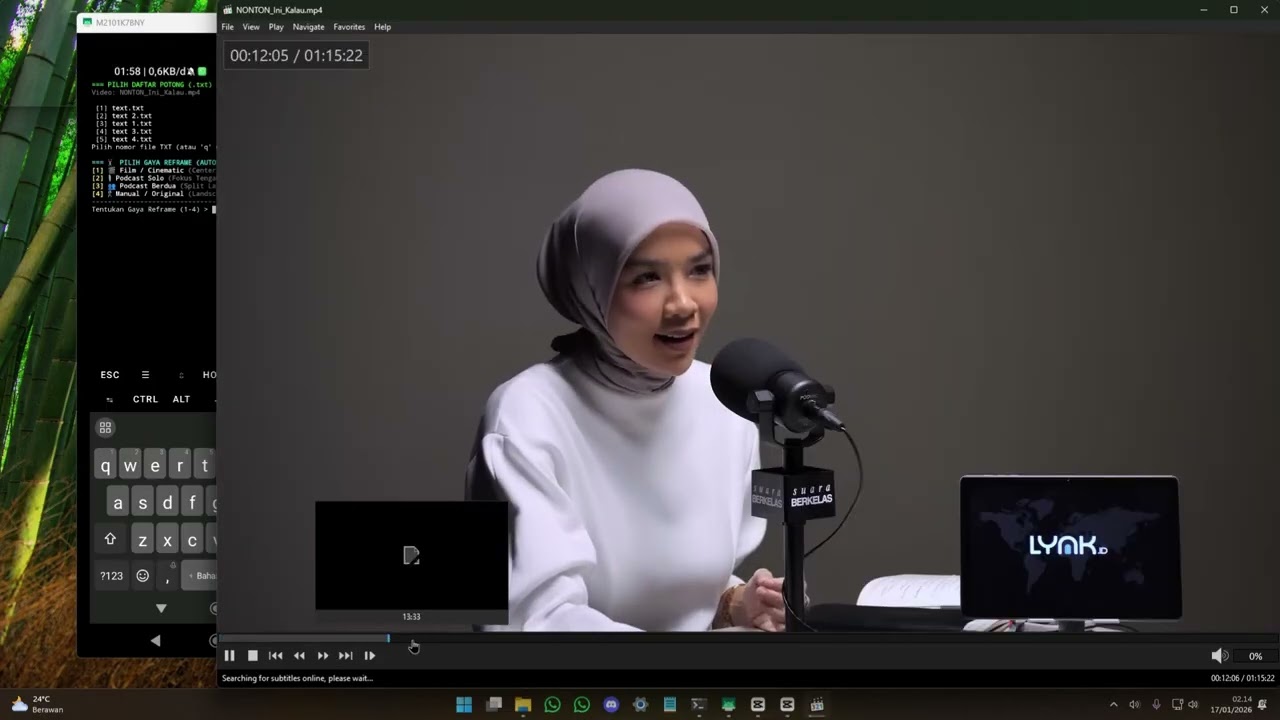This screenshot has height=720, width=1280.
Task: Tap the d key on phone keyboard
Action: click(x=167, y=503)
